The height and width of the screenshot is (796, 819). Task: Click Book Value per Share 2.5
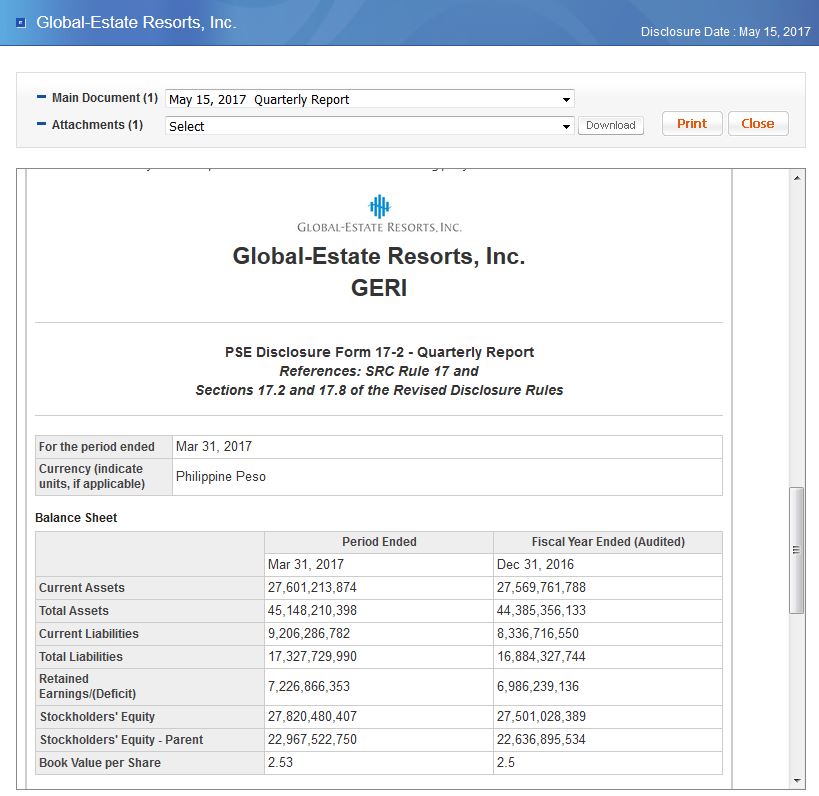pyautogui.click(x=506, y=763)
